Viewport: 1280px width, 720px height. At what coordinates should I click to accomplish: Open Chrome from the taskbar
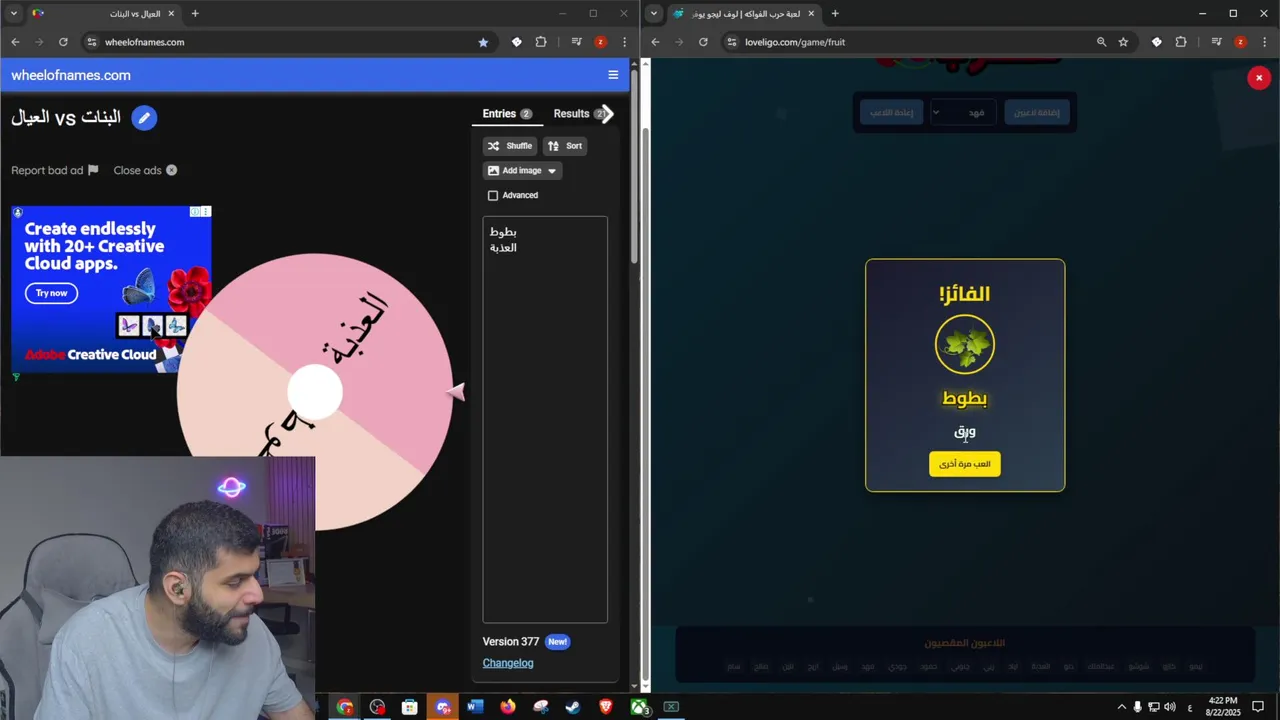[x=345, y=707]
